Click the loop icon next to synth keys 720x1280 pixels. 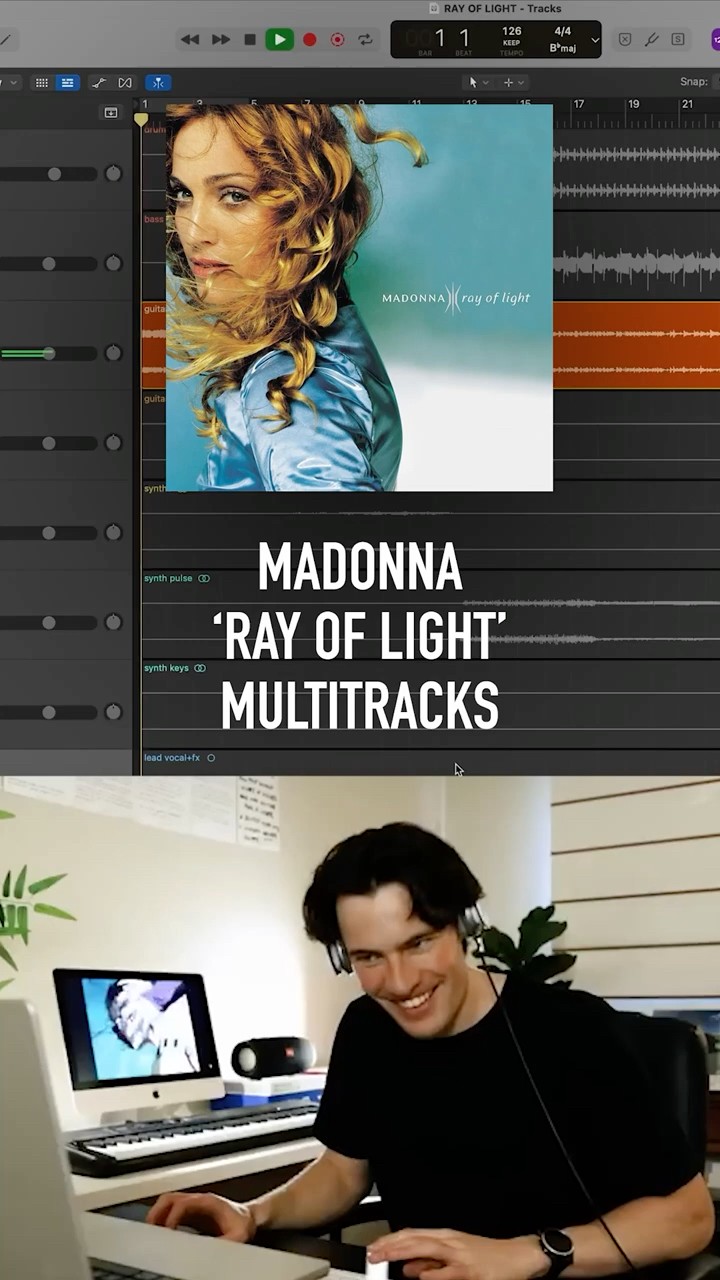[200, 668]
